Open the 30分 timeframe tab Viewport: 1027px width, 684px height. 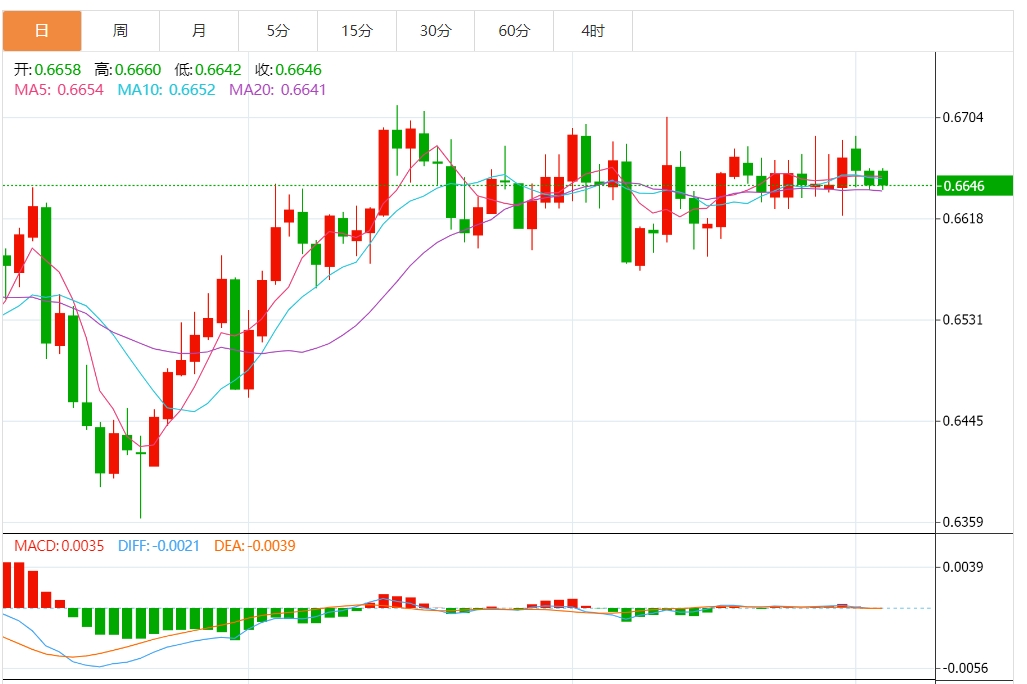coord(435,31)
